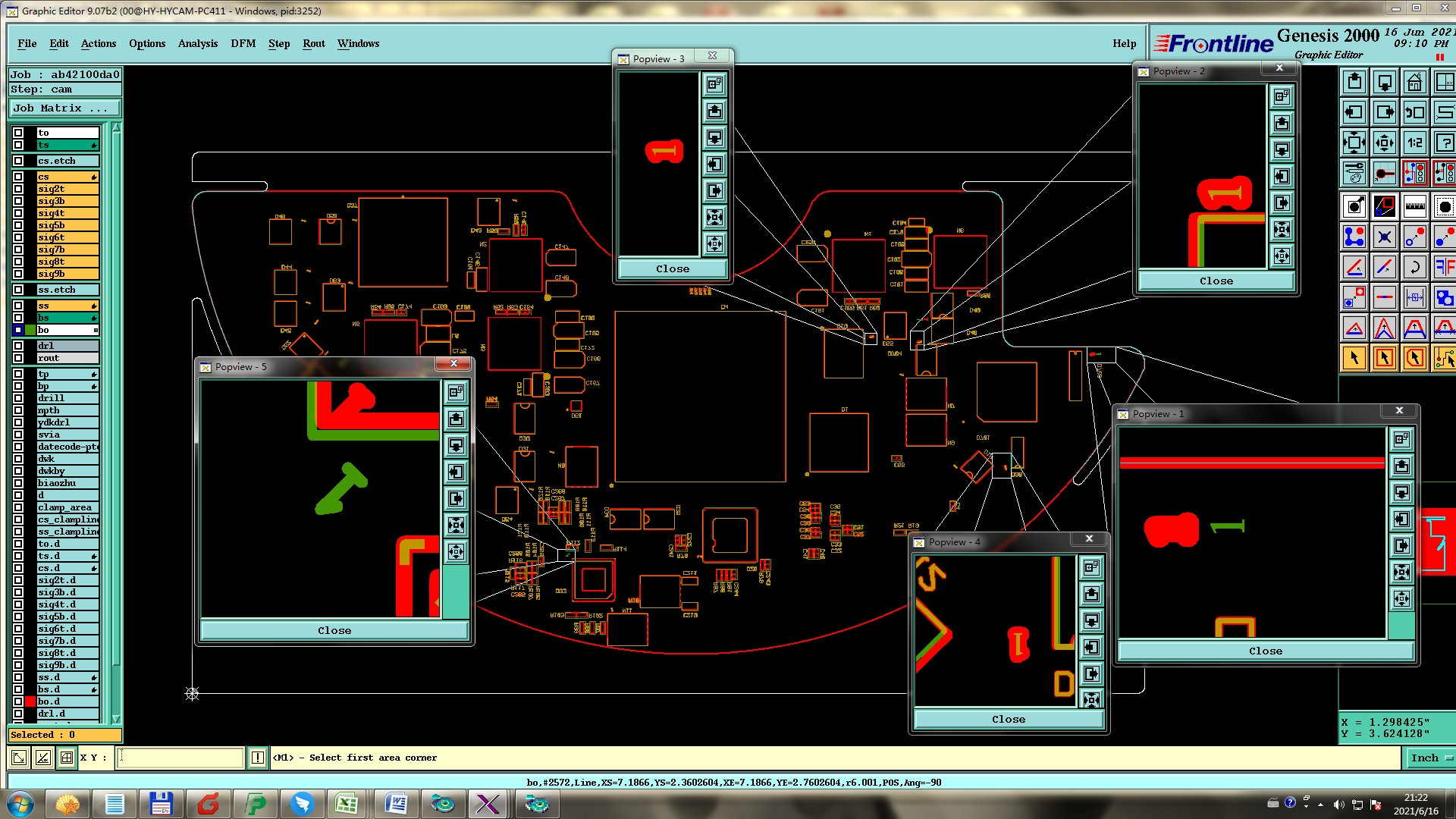Click the rotate feature tool icon
Screen dimensions: 1456x819
click(x=1414, y=267)
